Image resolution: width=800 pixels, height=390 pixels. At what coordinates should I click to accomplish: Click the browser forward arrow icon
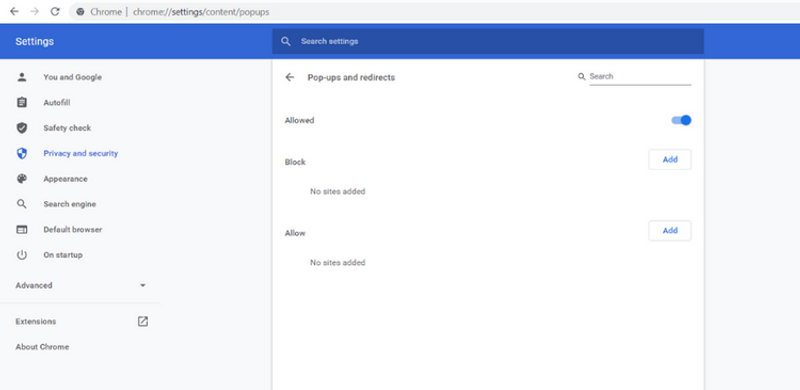35,11
